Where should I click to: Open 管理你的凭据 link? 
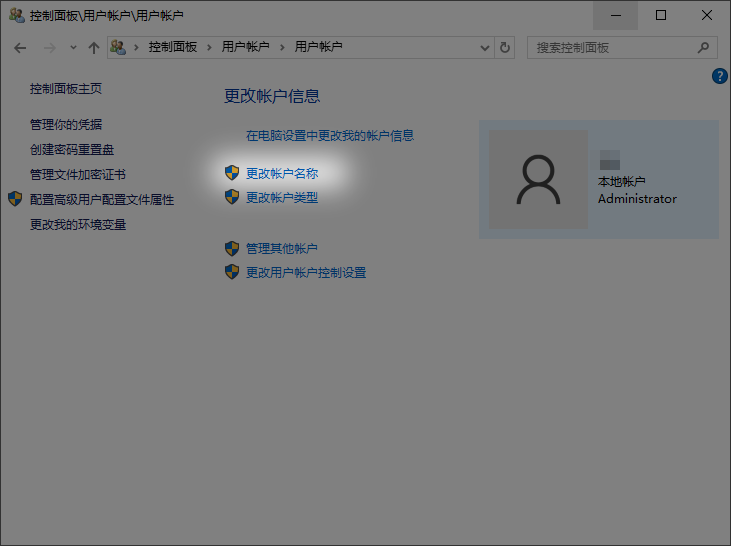coord(66,124)
